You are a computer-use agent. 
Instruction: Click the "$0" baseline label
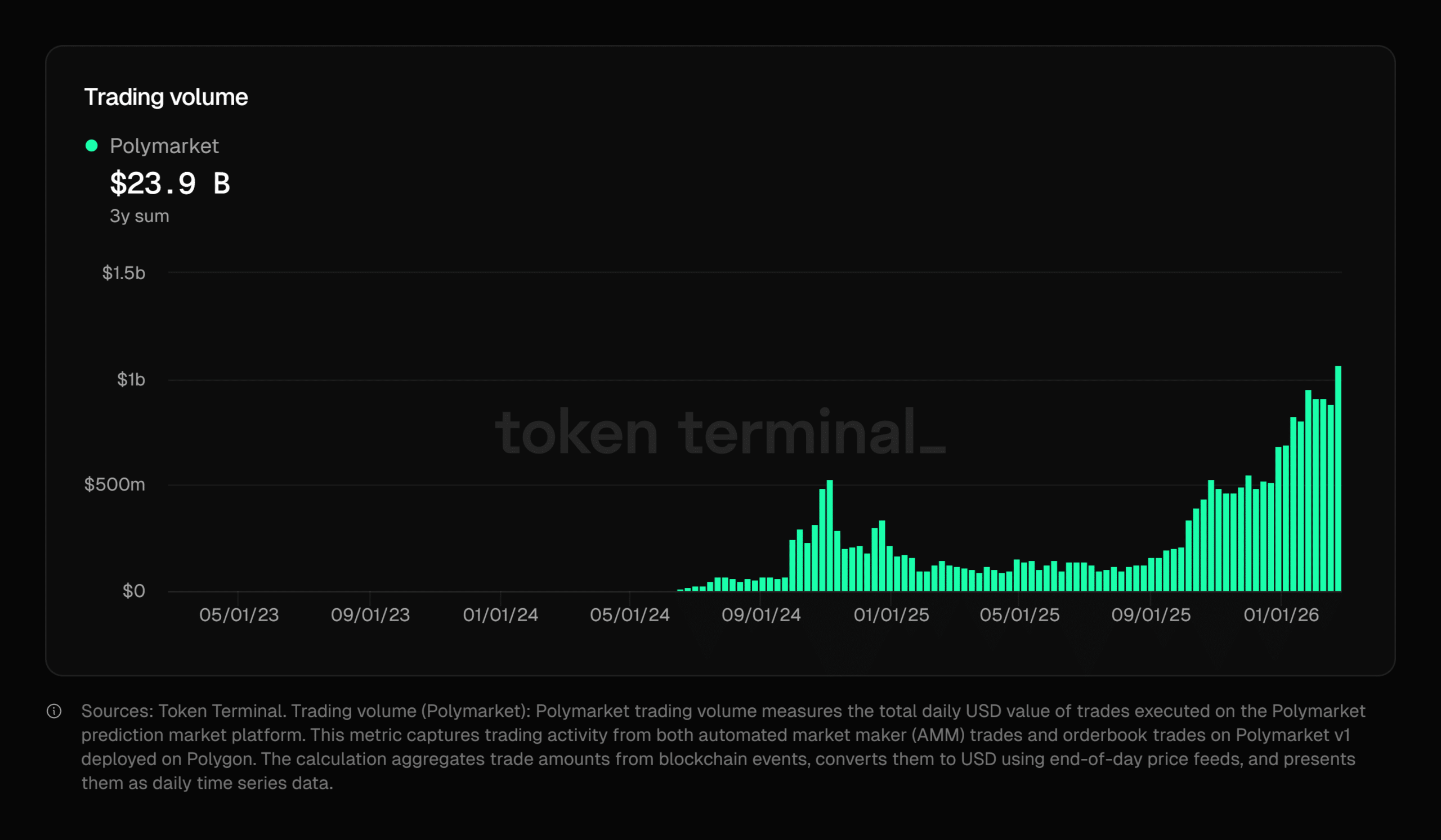coord(136,591)
